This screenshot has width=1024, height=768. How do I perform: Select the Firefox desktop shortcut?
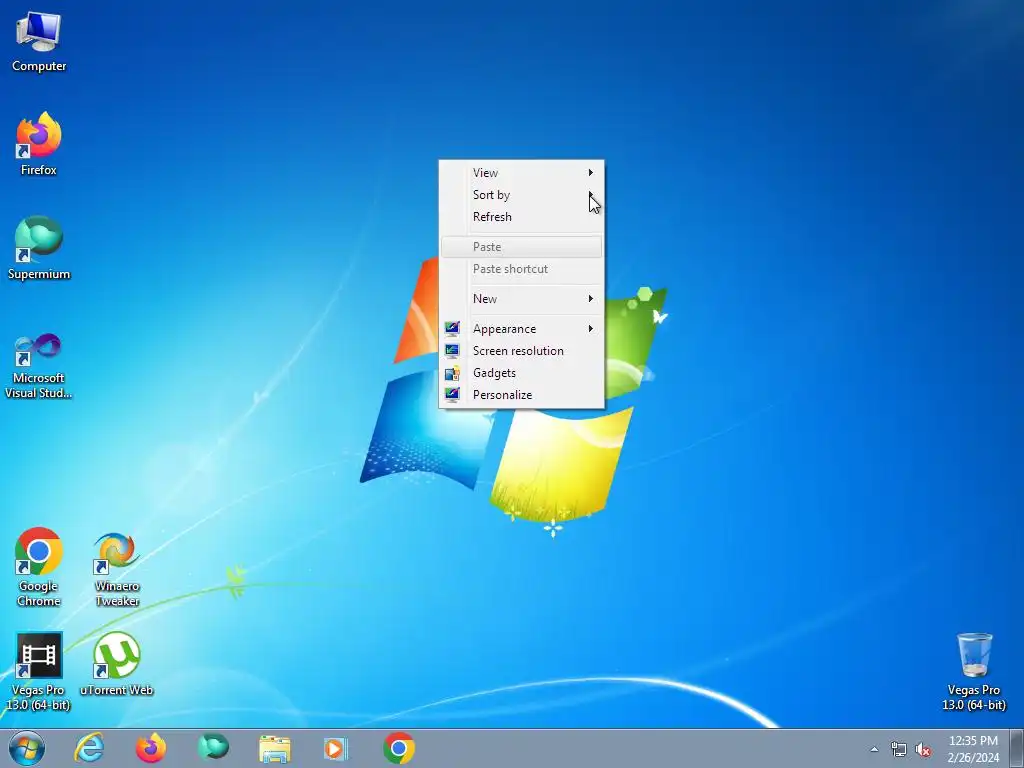[39, 144]
